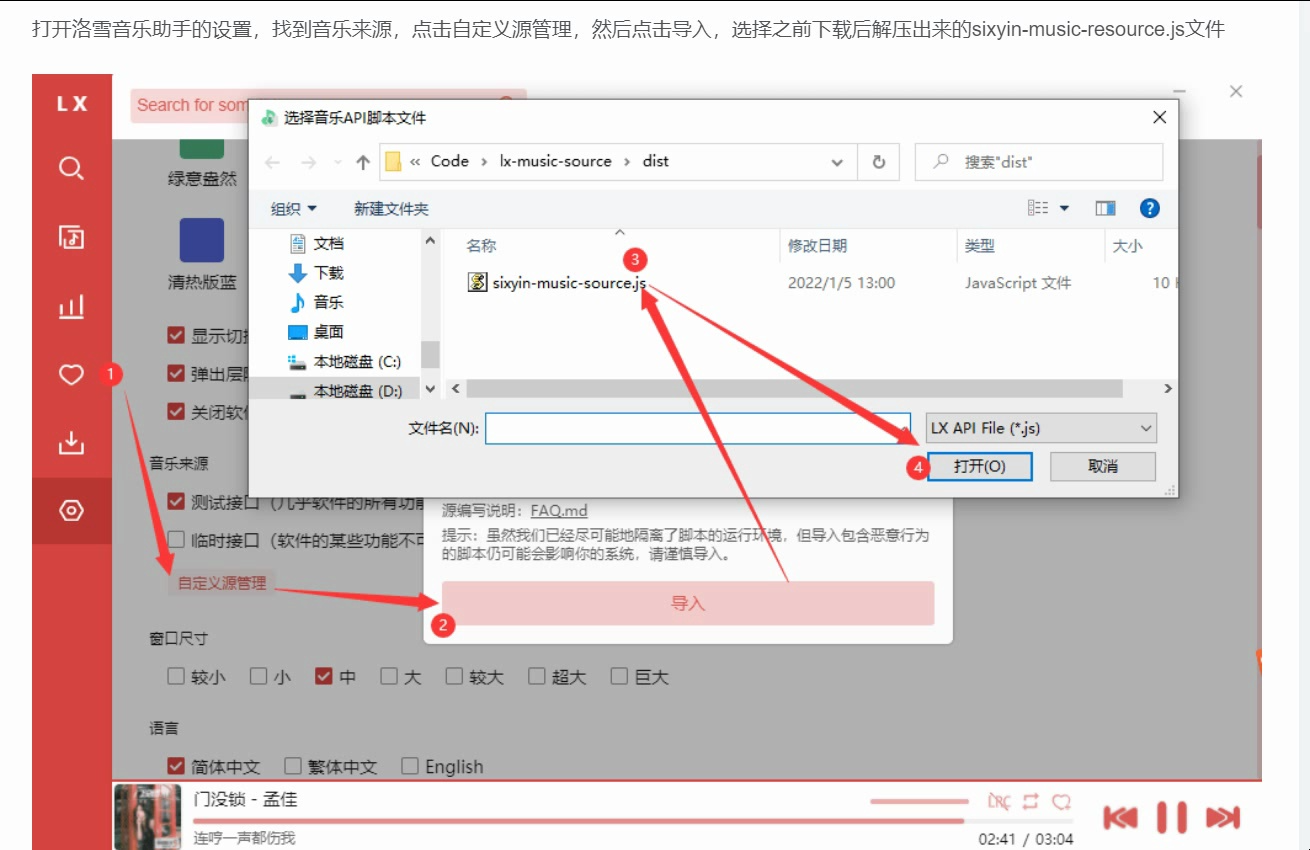Select 音乐 in the folder tree
Viewport: 1310px width, 850px height.
tap(316, 302)
